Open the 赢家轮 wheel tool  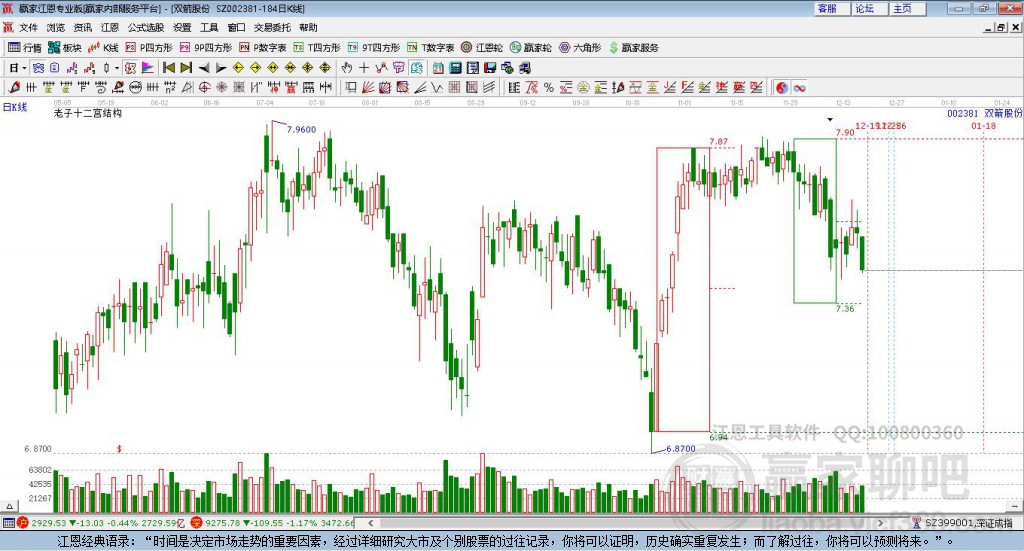tap(531, 48)
